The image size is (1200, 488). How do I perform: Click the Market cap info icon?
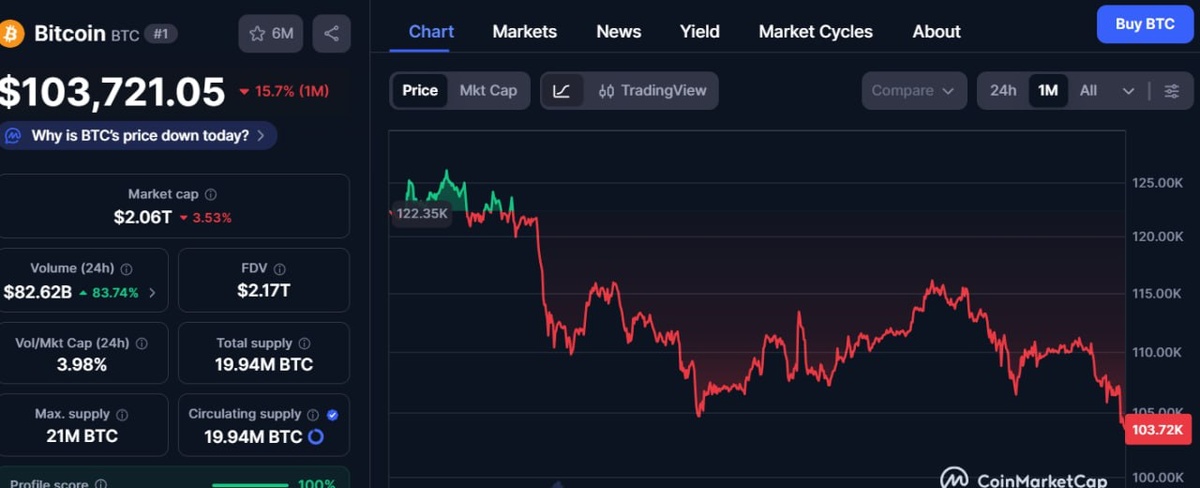click(x=211, y=195)
